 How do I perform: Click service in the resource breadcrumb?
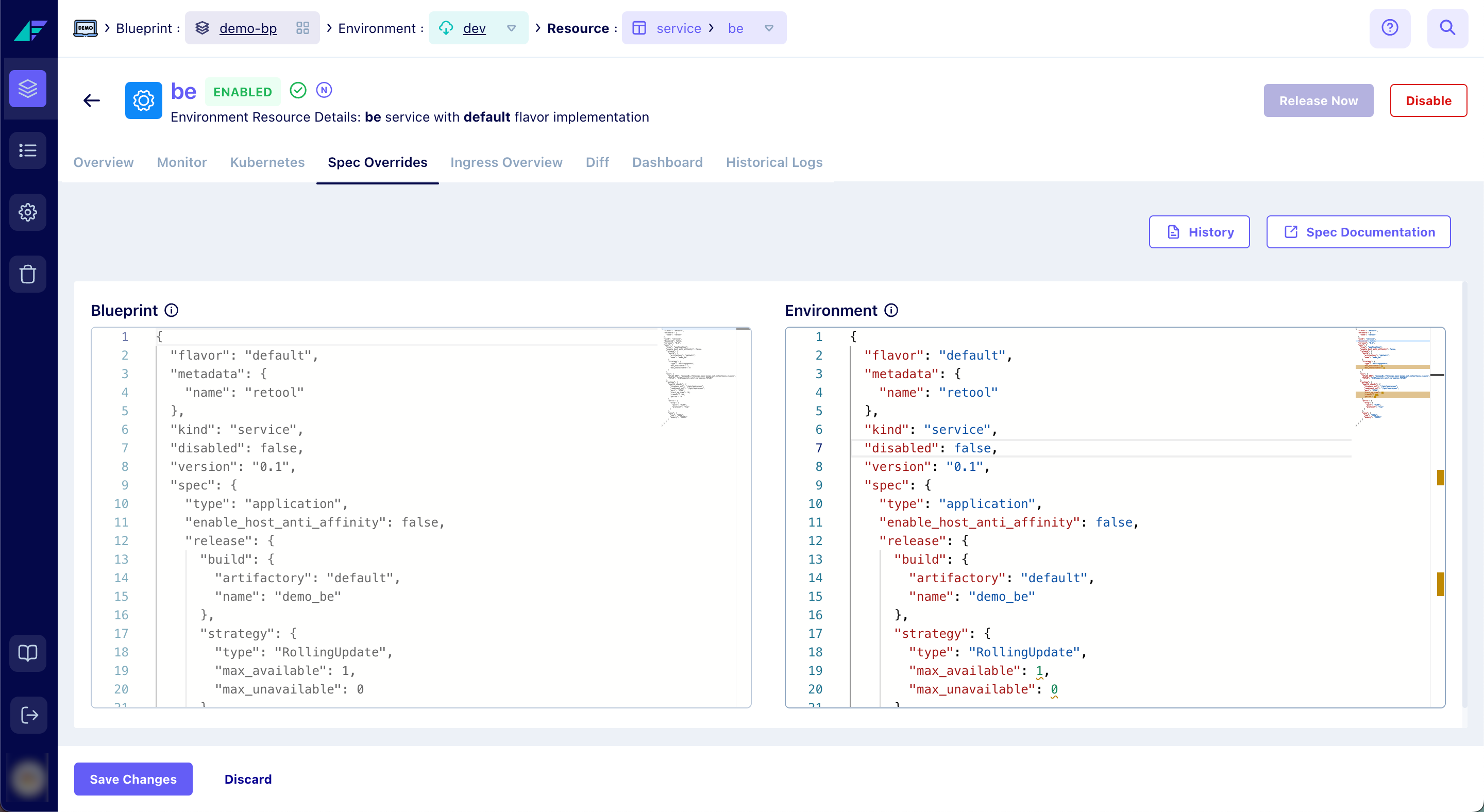tap(679, 28)
